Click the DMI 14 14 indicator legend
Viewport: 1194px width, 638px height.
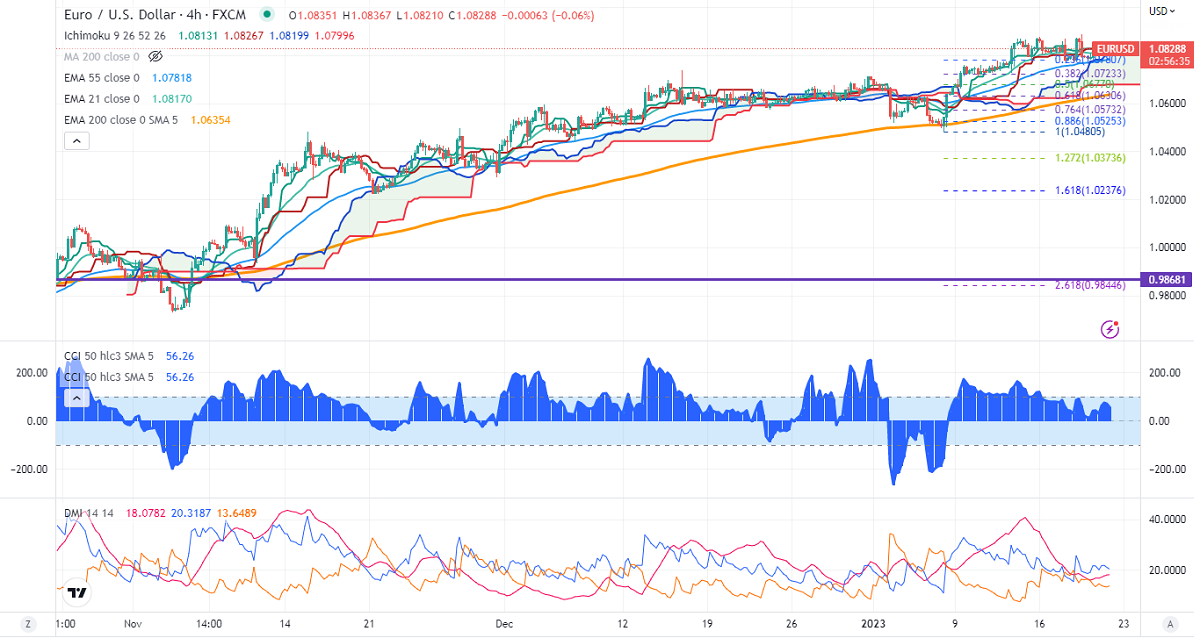point(88,513)
